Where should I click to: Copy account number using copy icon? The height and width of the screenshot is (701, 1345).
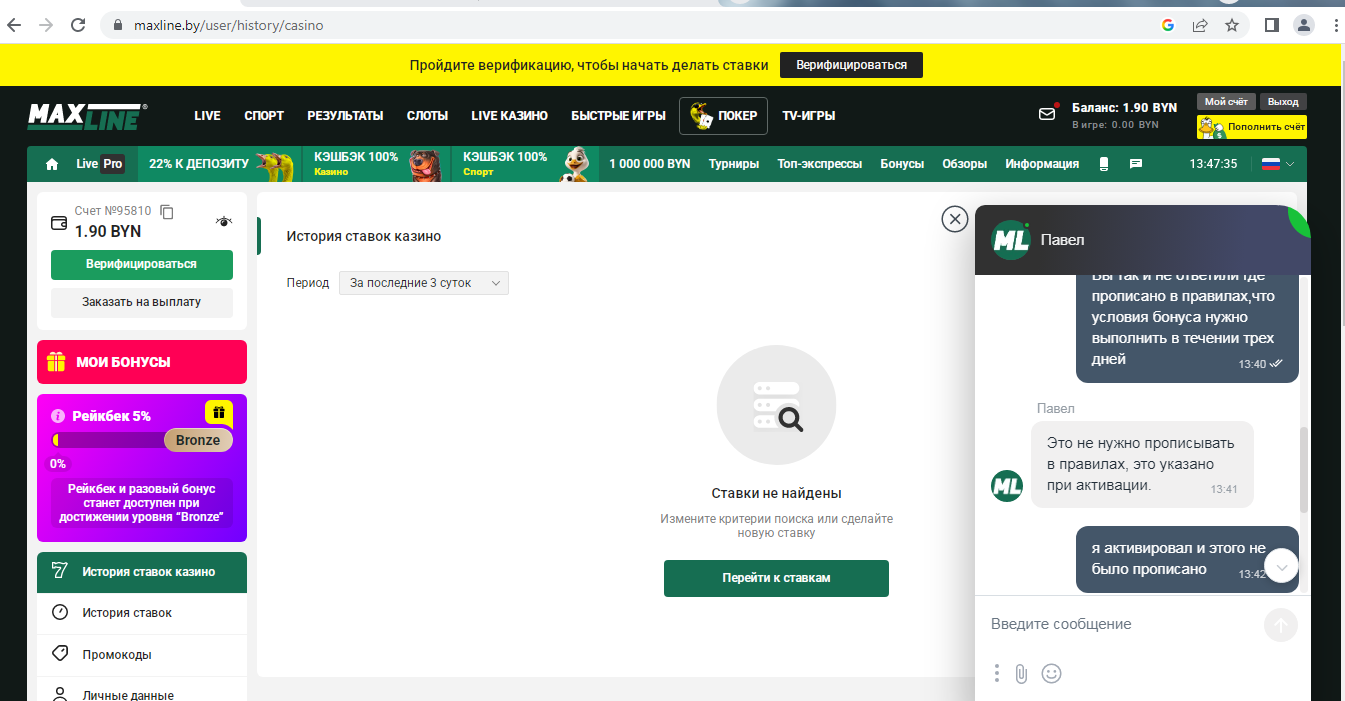pyautogui.click(x=167, y=211)
